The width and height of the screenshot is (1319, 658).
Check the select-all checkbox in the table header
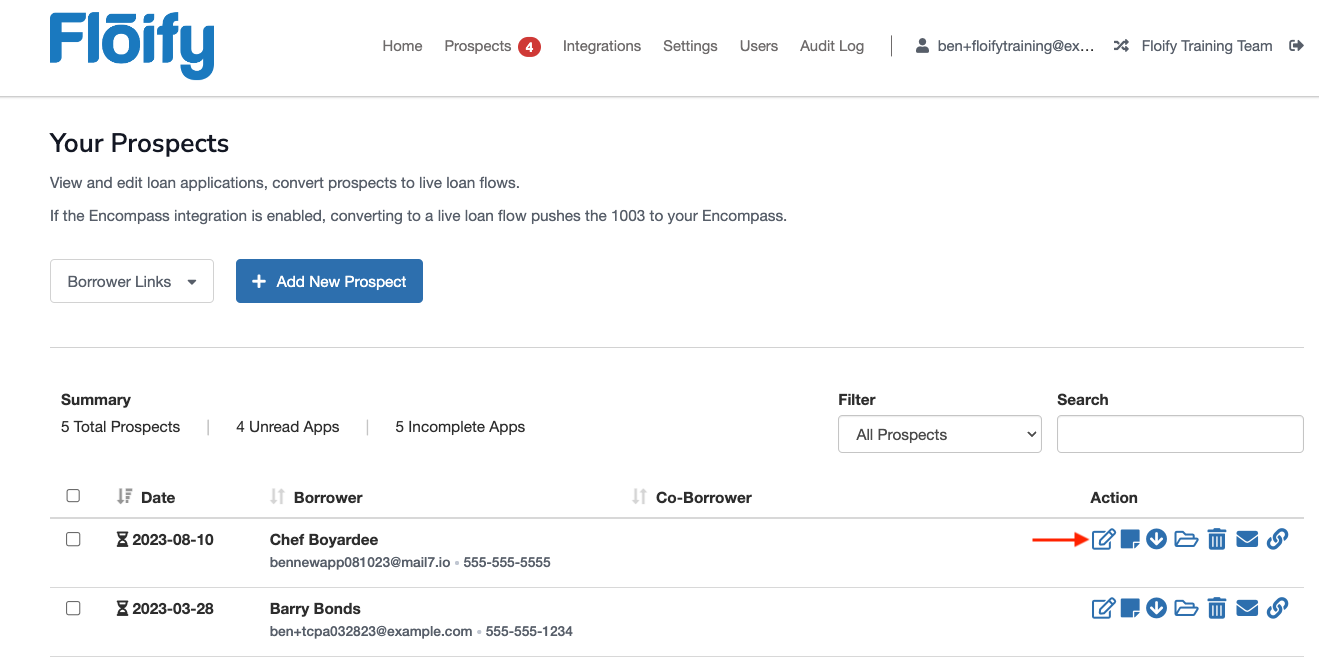click(x=73, y=496)
